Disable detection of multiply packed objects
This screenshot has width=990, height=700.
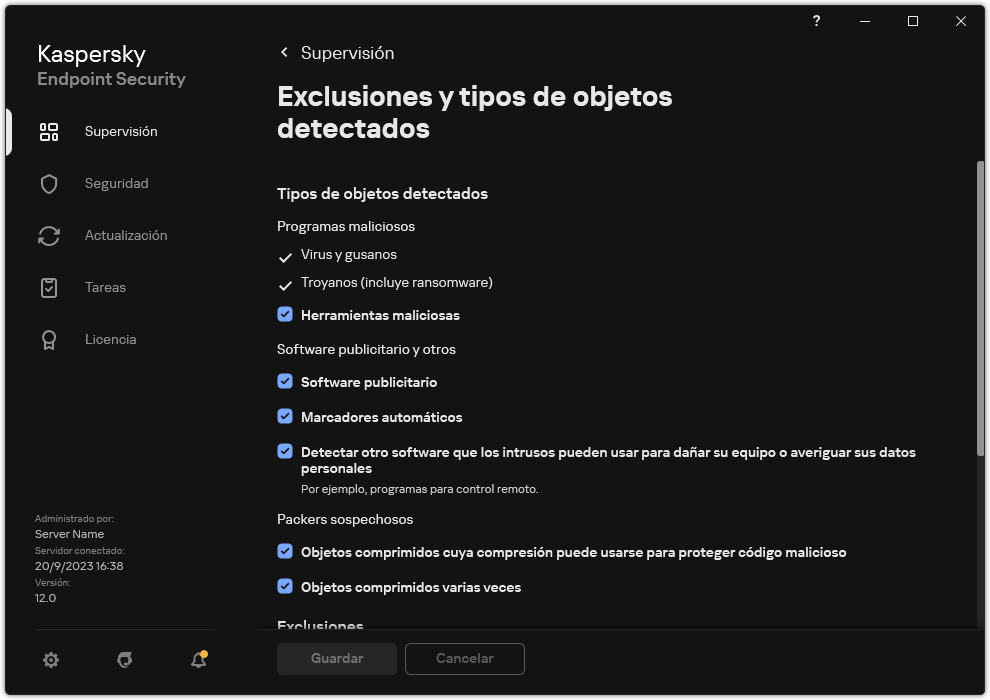pos(285,587)
